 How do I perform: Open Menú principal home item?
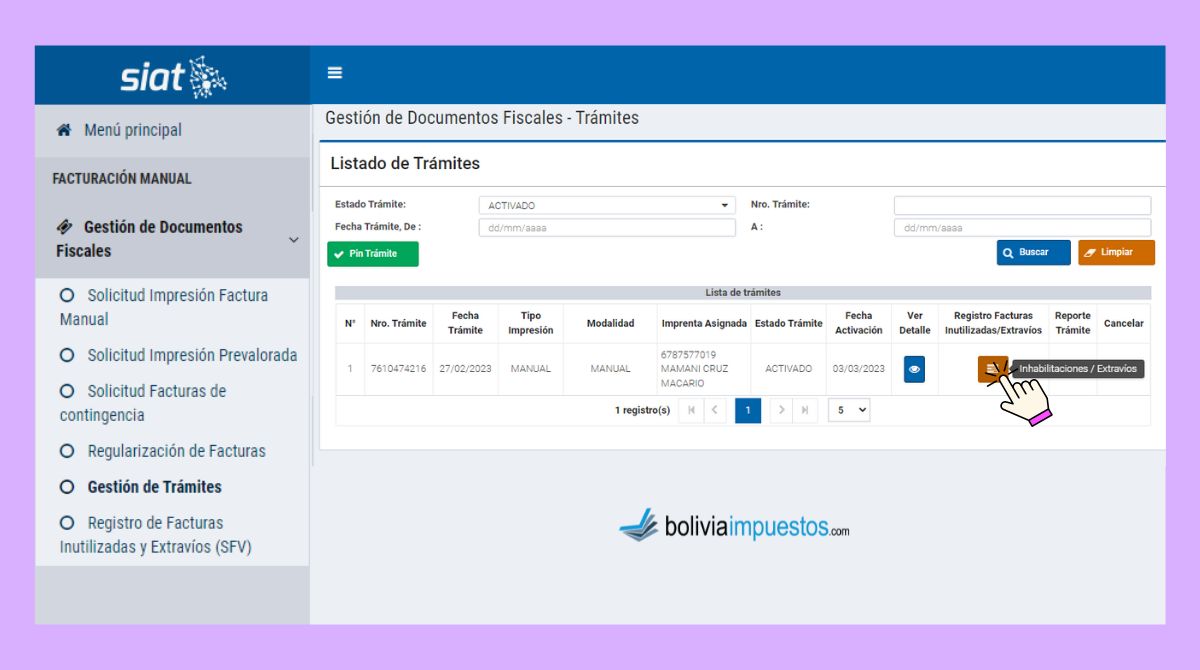[x=132, y=130]
